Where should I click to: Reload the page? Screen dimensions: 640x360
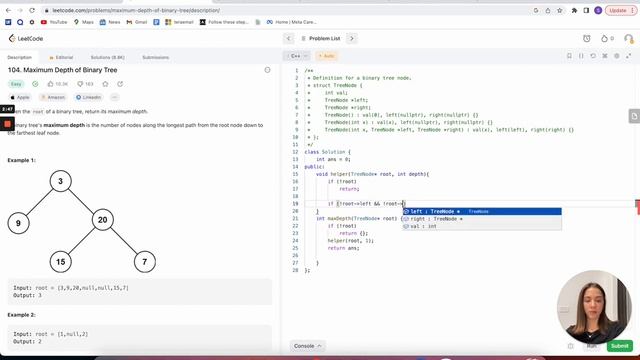point(32,10)
